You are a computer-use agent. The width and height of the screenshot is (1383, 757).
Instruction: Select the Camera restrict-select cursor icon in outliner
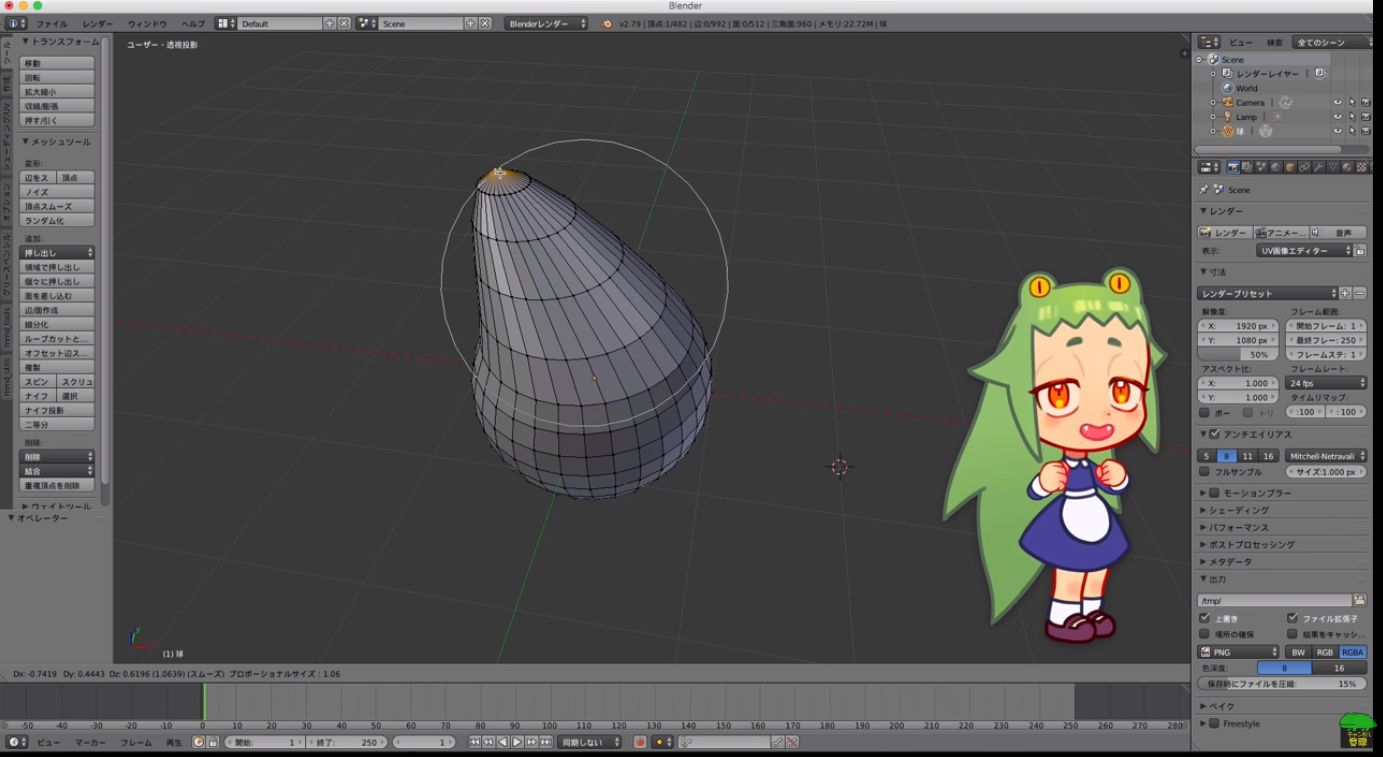pos(1352,102)
